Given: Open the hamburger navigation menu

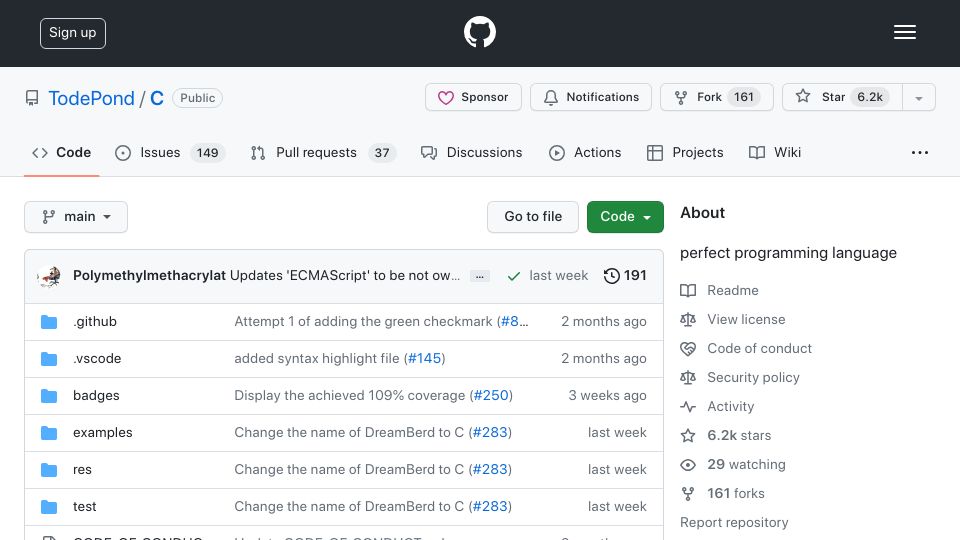Looking at the screenshot, I should tap(904, 32).
